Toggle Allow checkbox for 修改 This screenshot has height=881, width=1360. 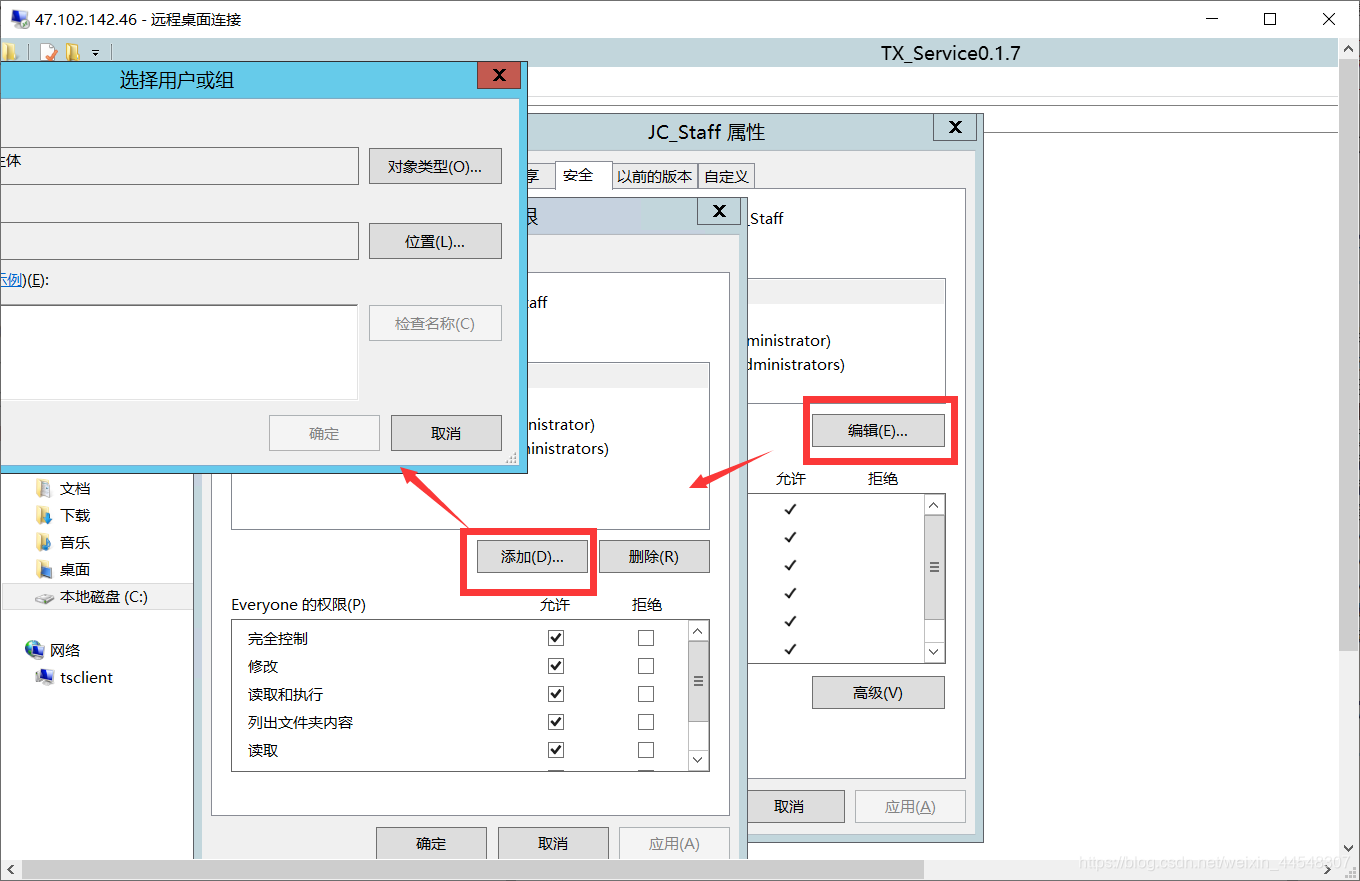(556, 666)
